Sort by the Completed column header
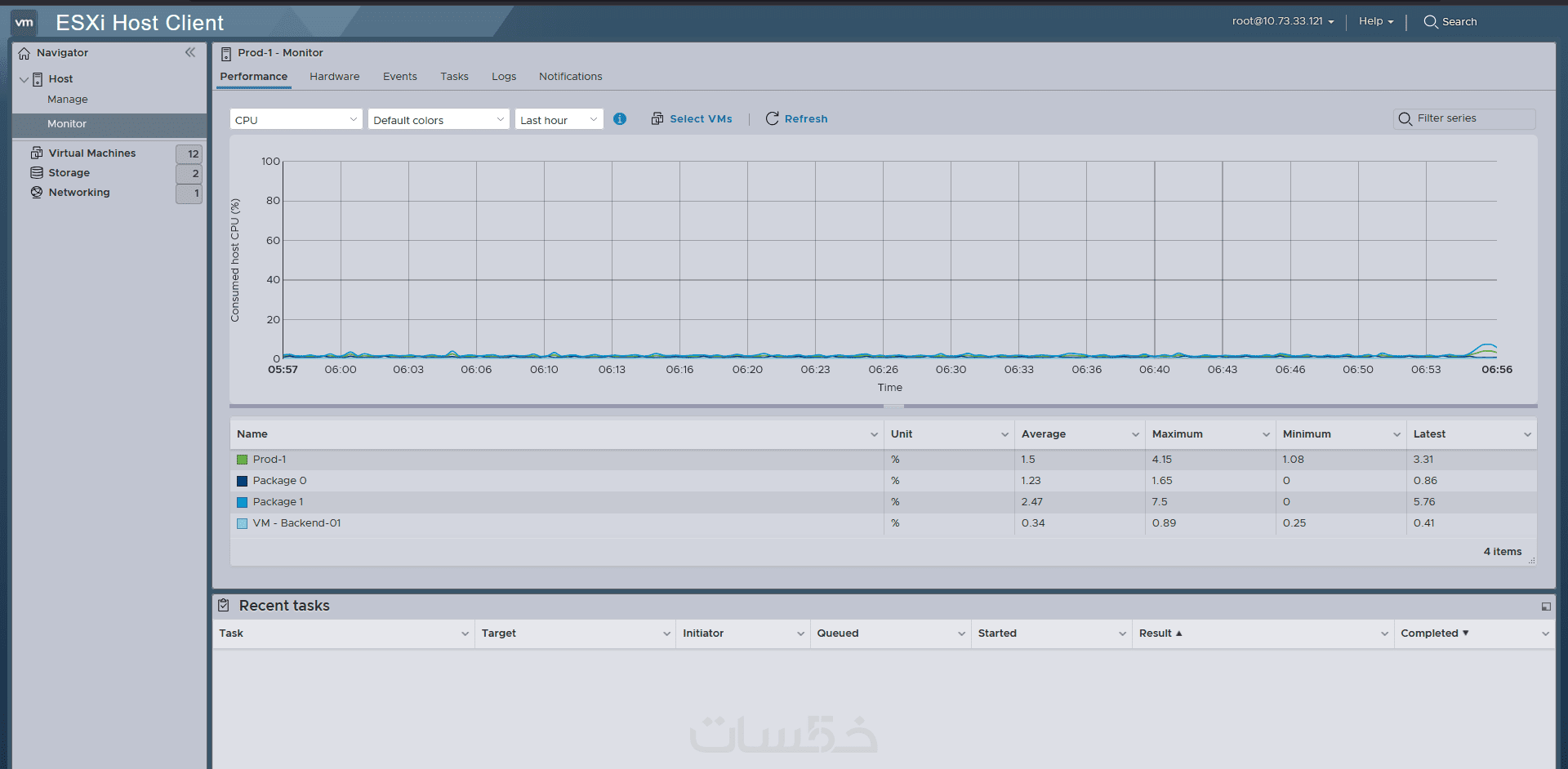1568x769 pixels. click(1429, 633)
